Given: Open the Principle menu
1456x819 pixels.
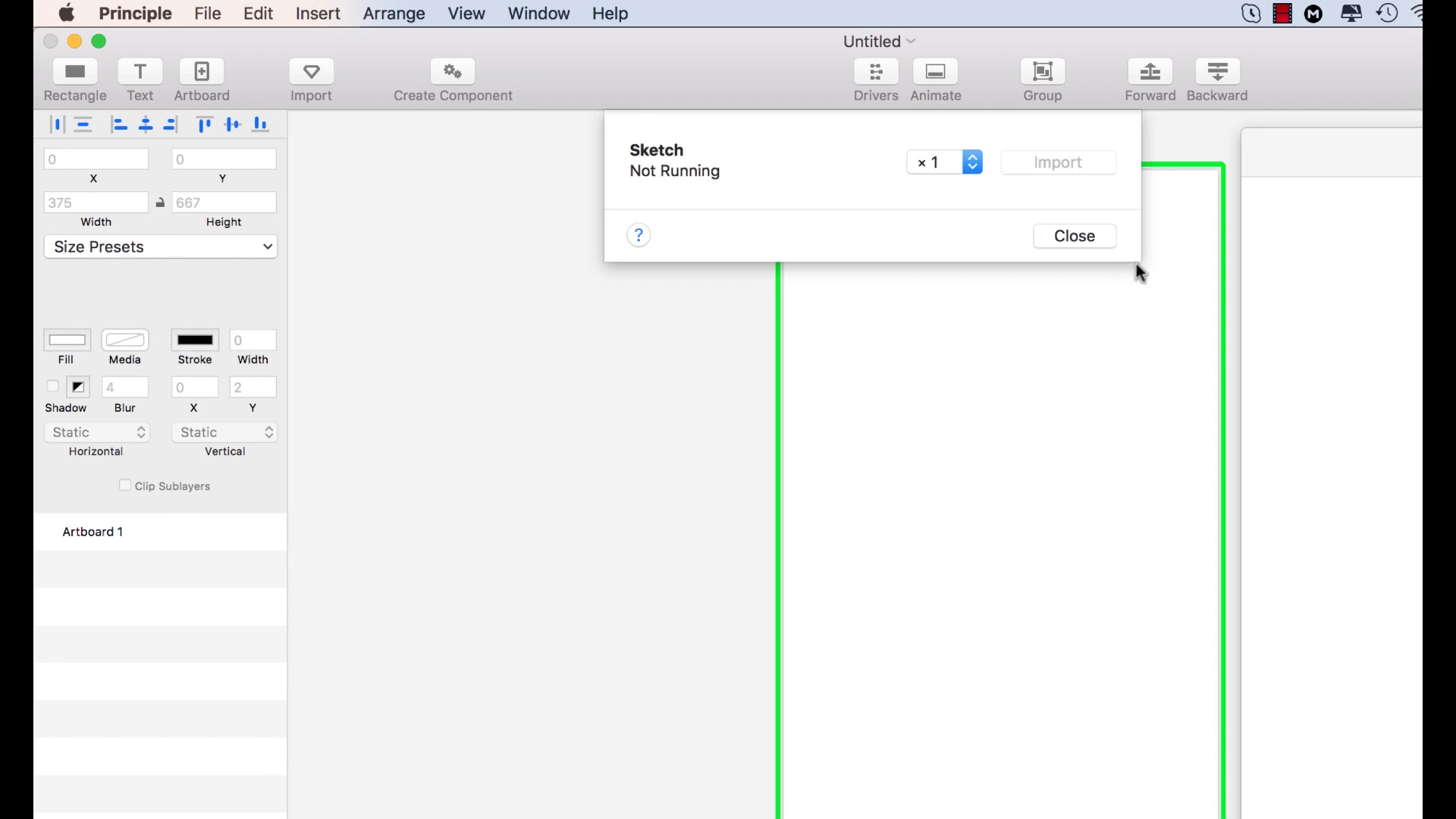Looking at the screenshot, I should click(x=135, y=14).
